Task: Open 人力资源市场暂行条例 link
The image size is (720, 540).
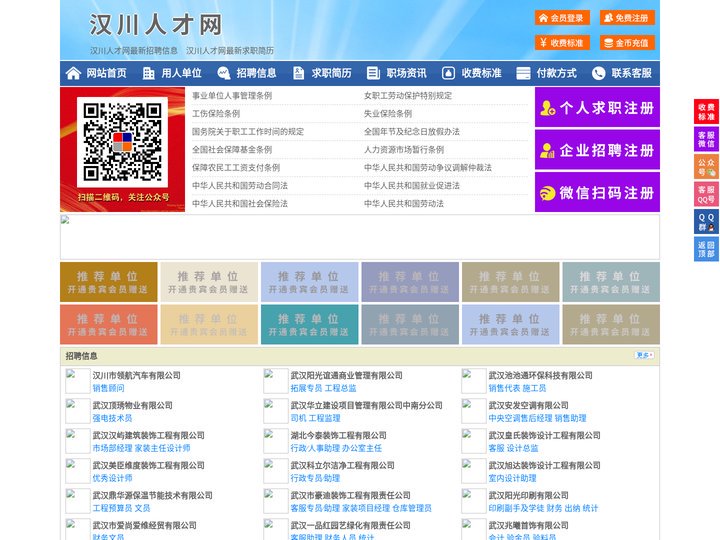Action: (x=404, y=150)
